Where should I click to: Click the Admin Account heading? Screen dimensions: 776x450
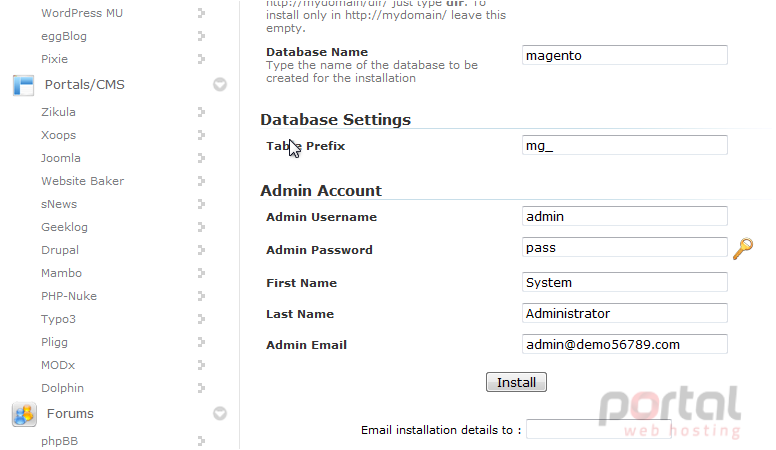point(321,191)
